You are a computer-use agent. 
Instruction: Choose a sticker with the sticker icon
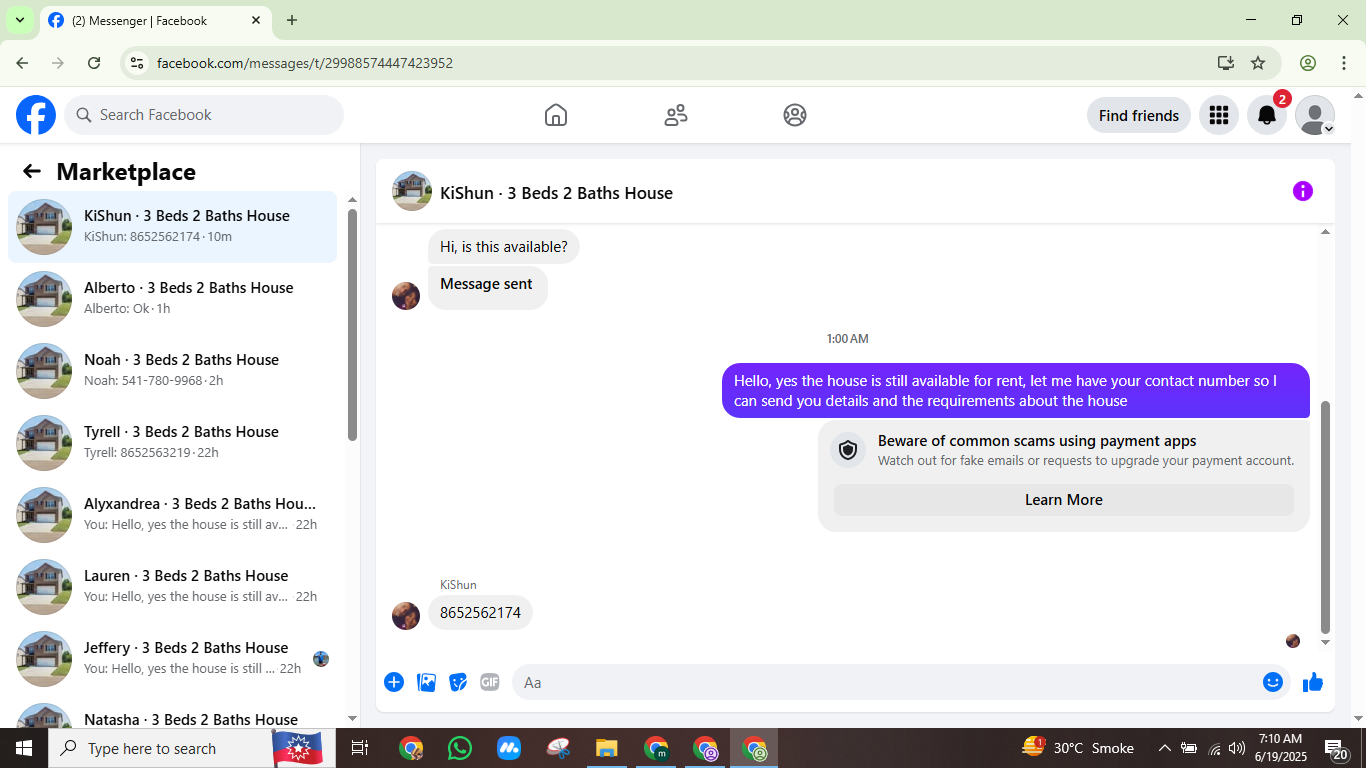click(458, 682)
